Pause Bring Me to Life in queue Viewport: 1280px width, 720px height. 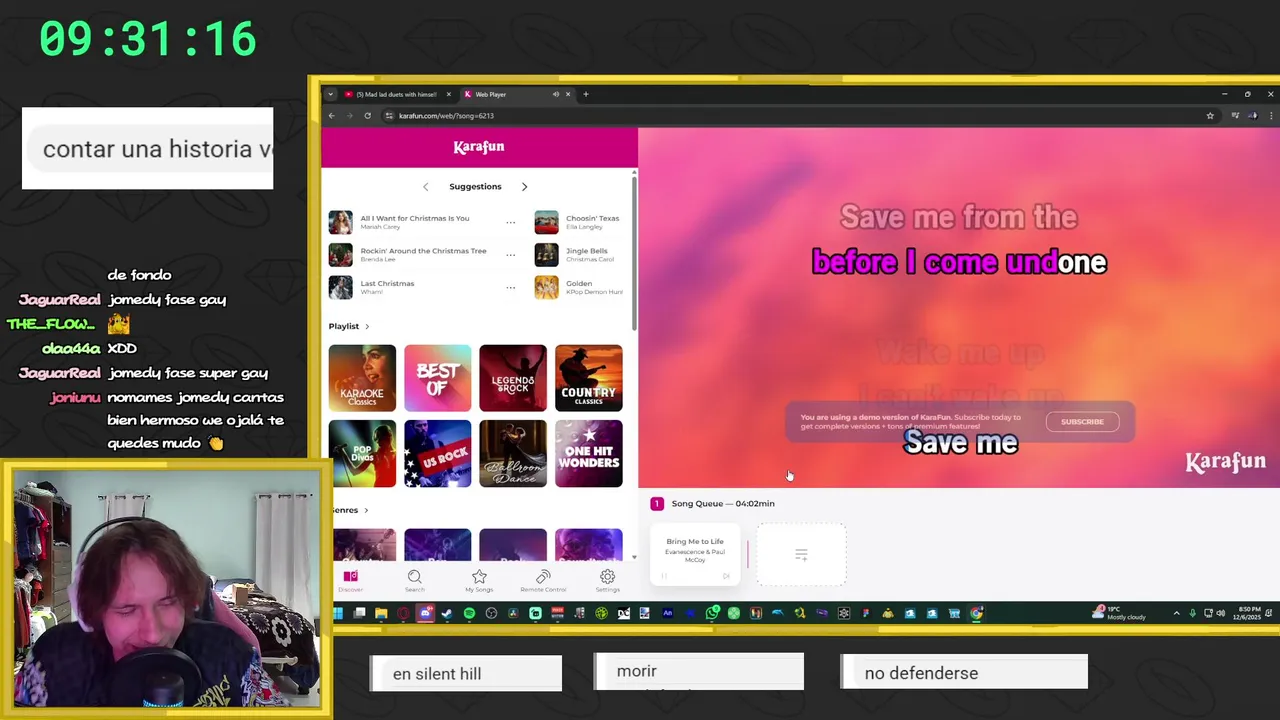click(x=664, y=576)
